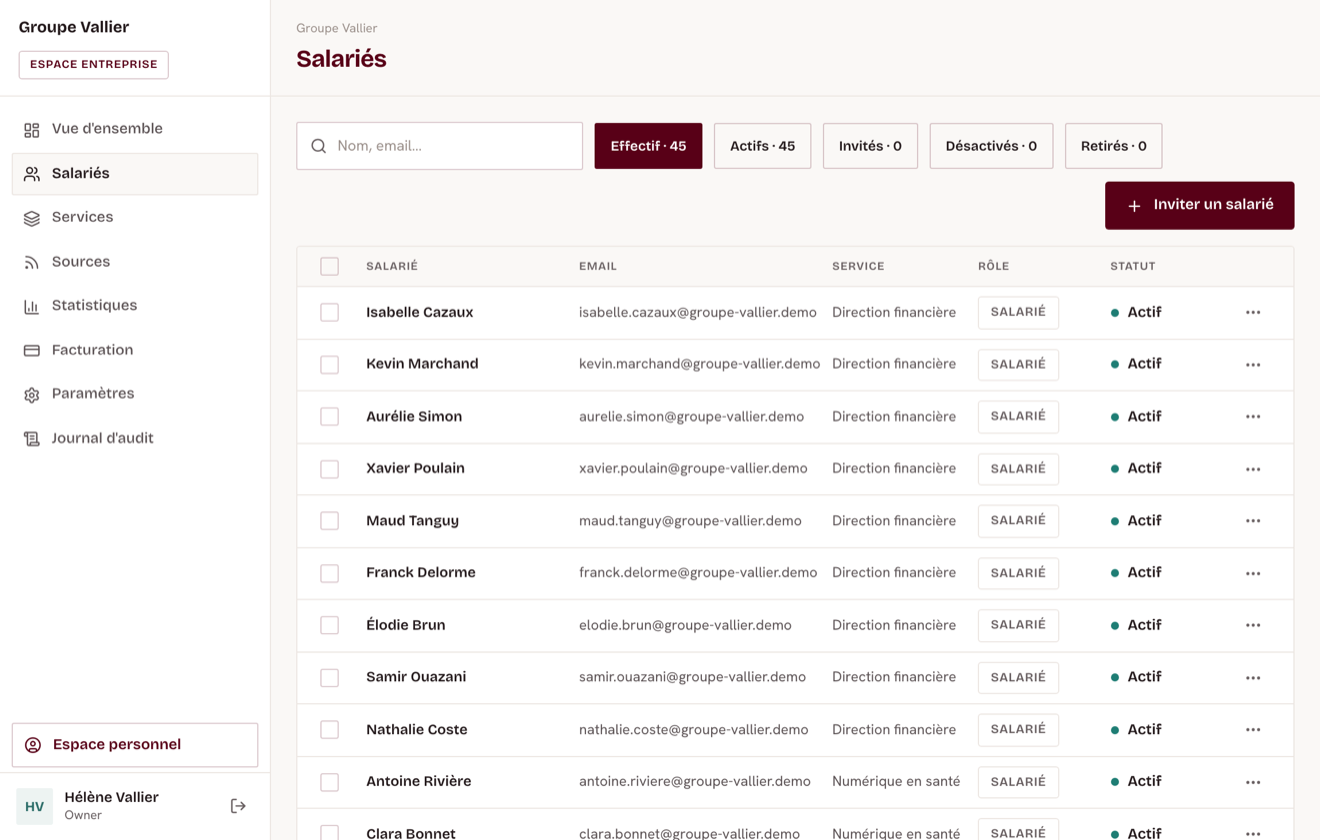
Task: Click the Salariés people icon in sidebar
Action: tap(32, 174)
